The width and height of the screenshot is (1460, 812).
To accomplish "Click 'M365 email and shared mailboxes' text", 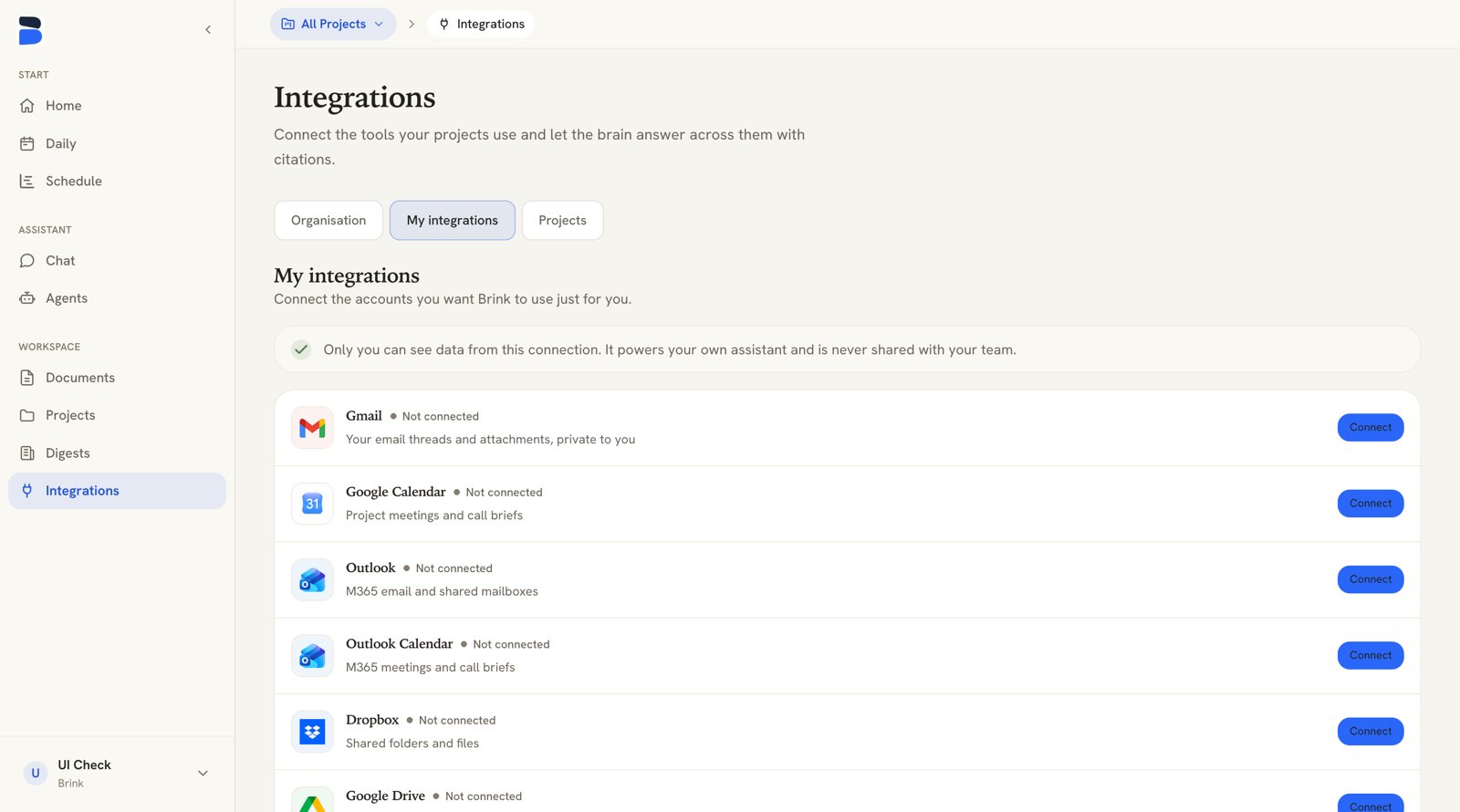I will [442, 591].
